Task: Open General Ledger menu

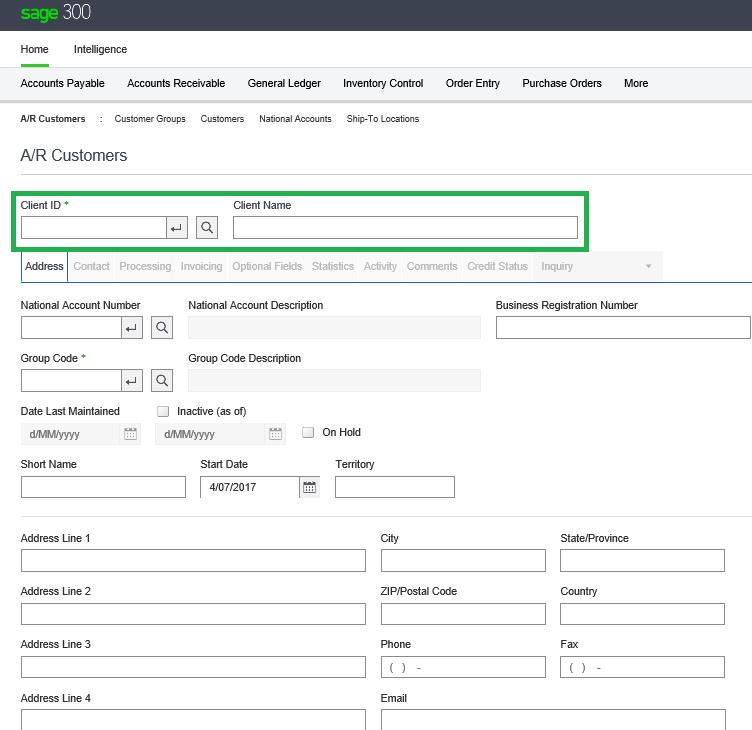Action: click(x=284, y=83)
